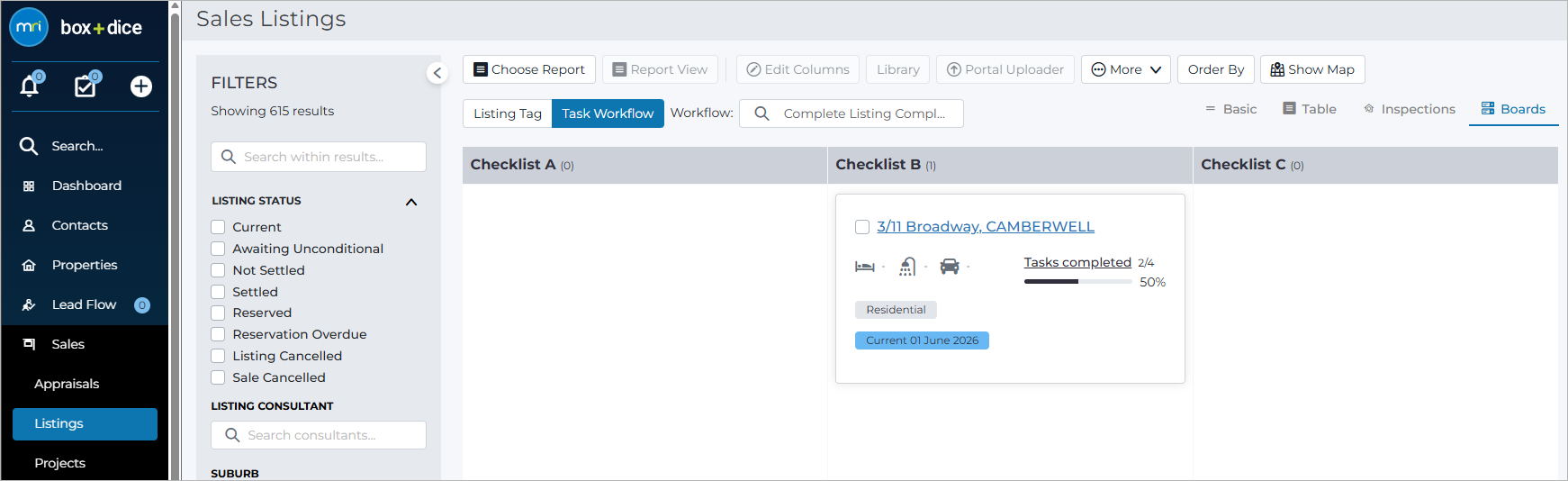1568x481 pixels.
Task: Open the Tasks completed link
Action: coord(1077,262)
